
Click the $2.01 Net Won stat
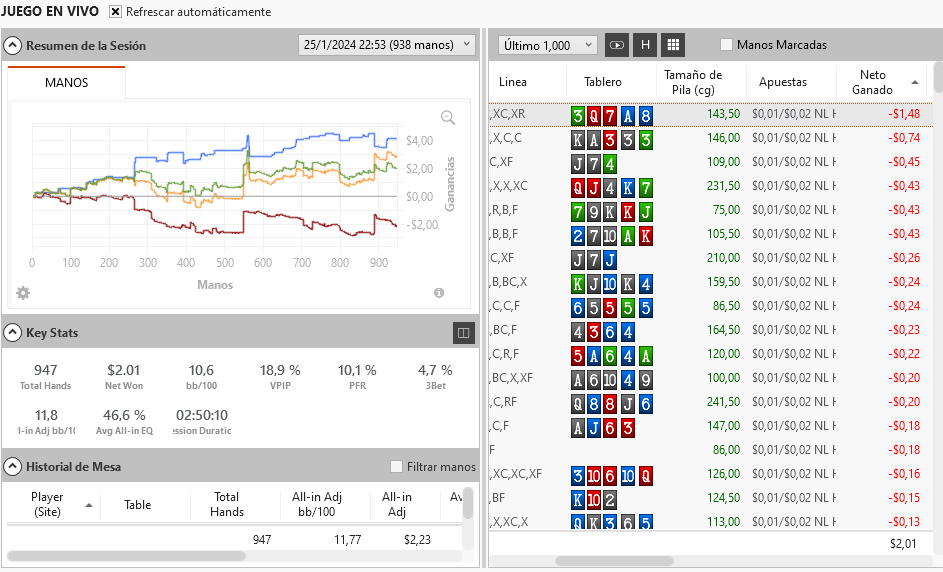click(x=123, y=377)
